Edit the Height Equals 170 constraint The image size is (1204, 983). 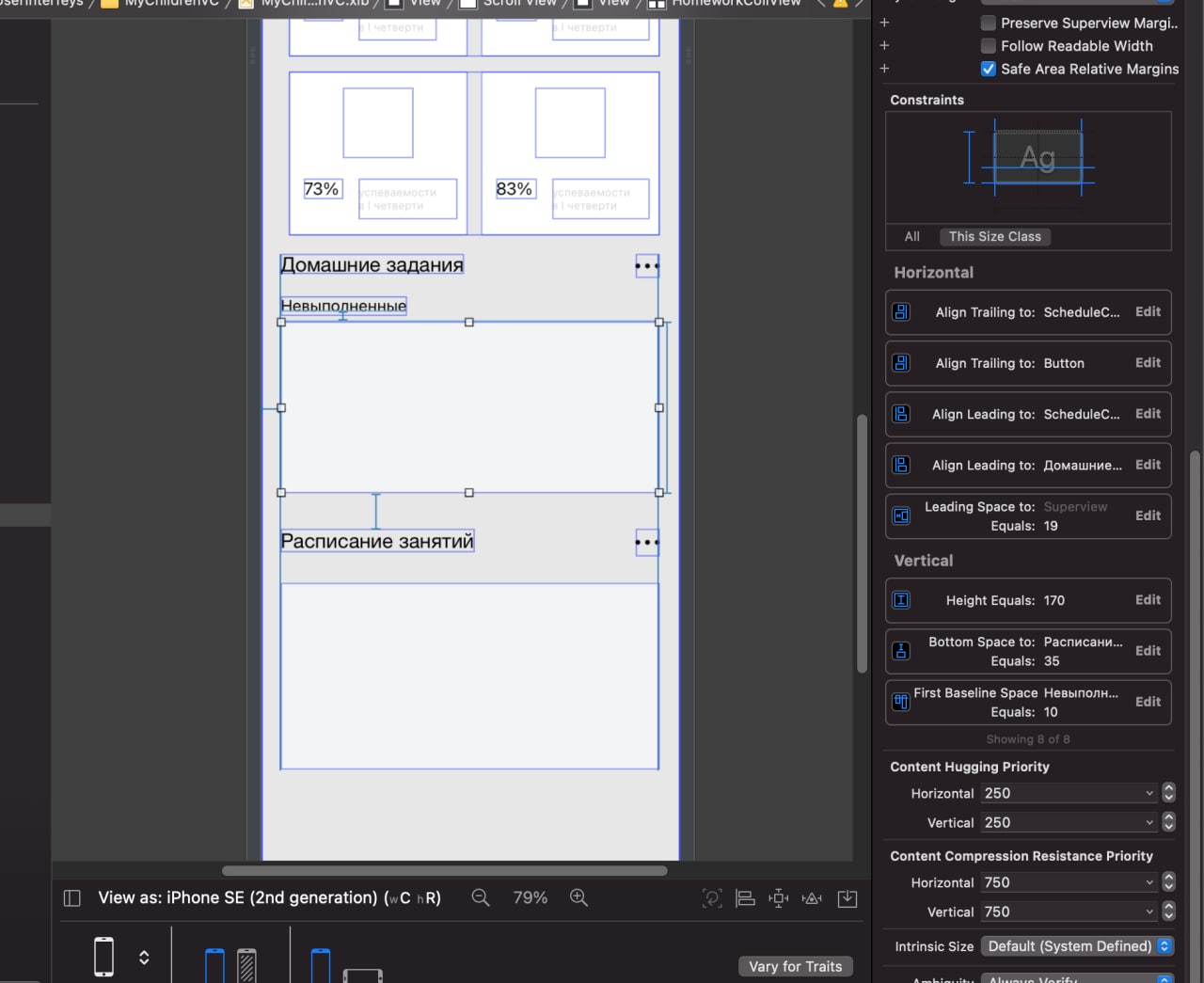pyautogui.click(x=1148, y=599)
